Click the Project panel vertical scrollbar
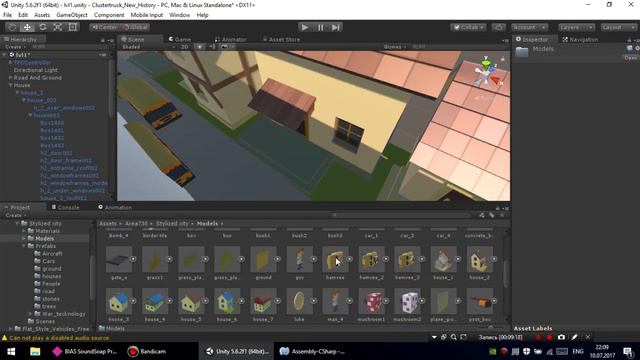Viewport: 640px width, 360px height. click(506, 273)
